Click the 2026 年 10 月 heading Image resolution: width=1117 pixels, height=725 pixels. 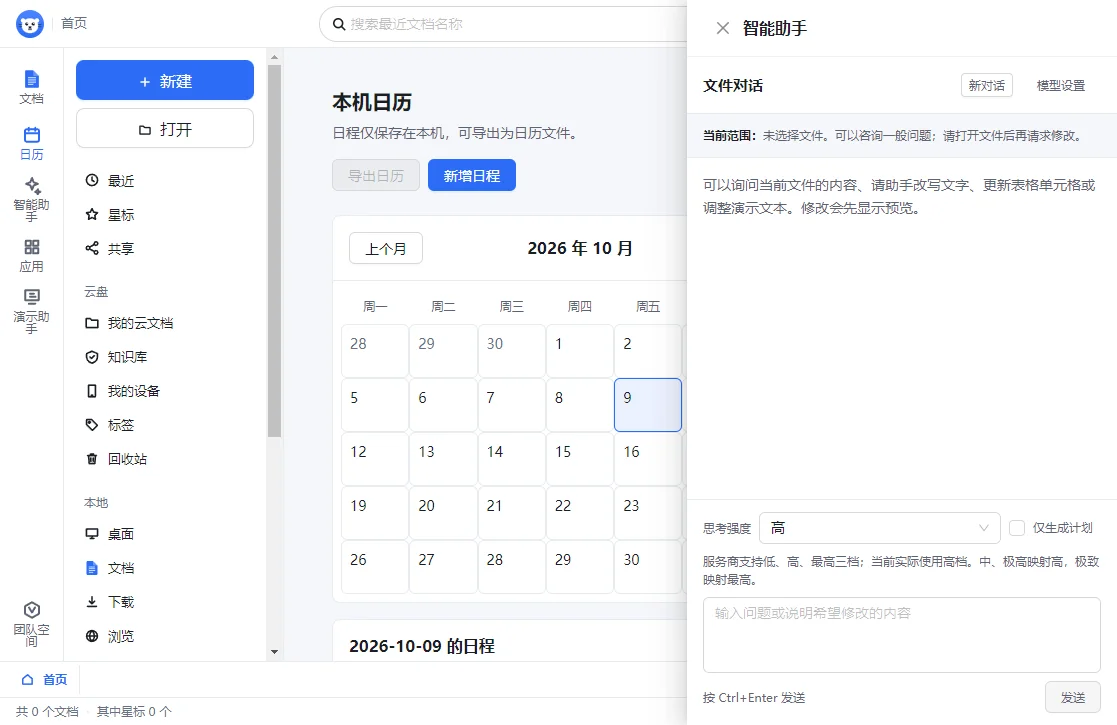click(580, 249)
